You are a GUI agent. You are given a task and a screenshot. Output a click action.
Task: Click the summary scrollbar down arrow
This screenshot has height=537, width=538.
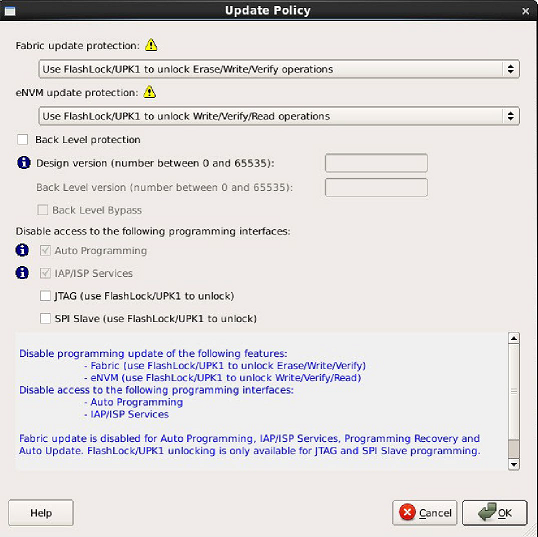514,465
